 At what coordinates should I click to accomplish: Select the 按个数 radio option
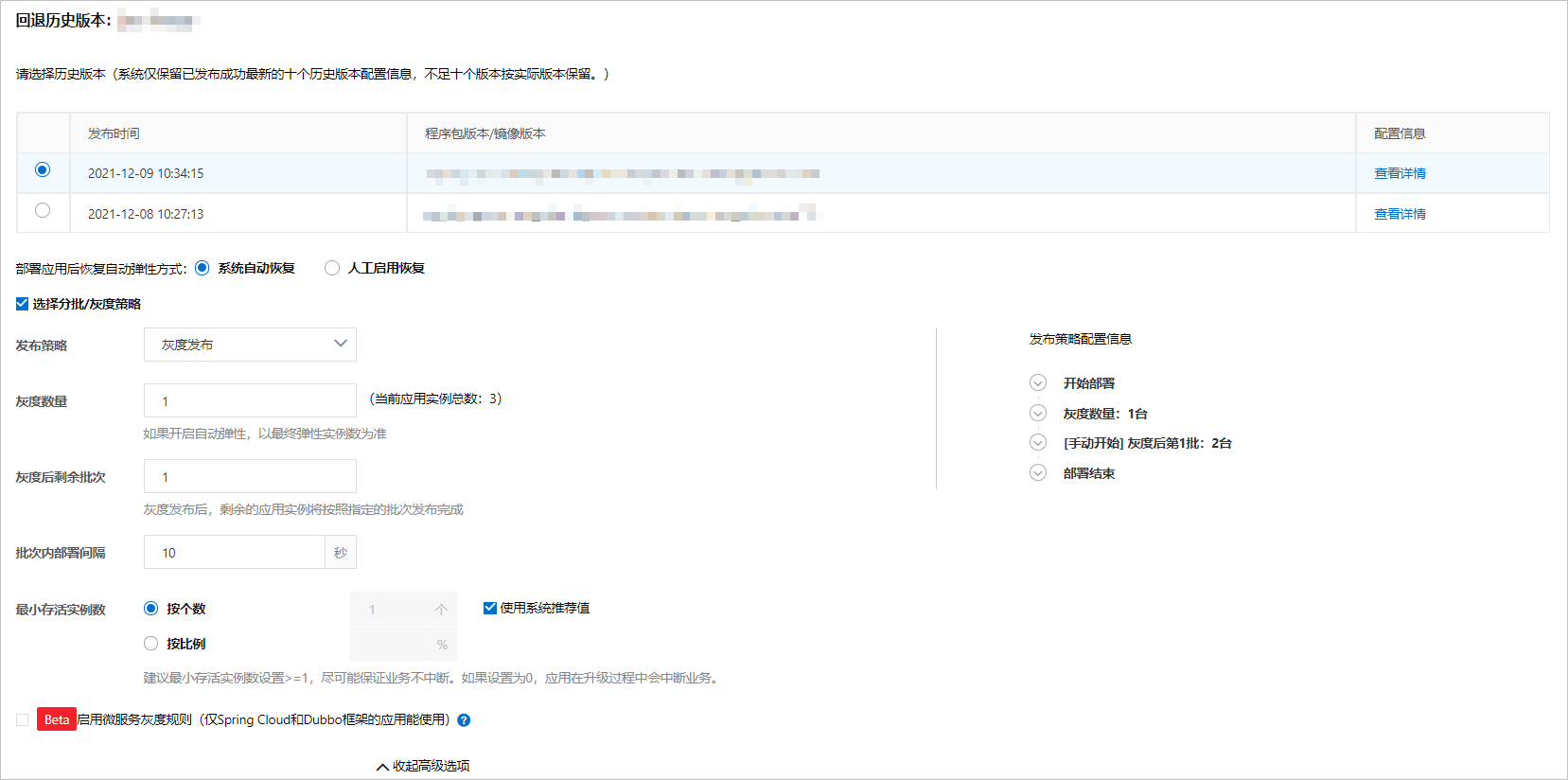point(151,609)
